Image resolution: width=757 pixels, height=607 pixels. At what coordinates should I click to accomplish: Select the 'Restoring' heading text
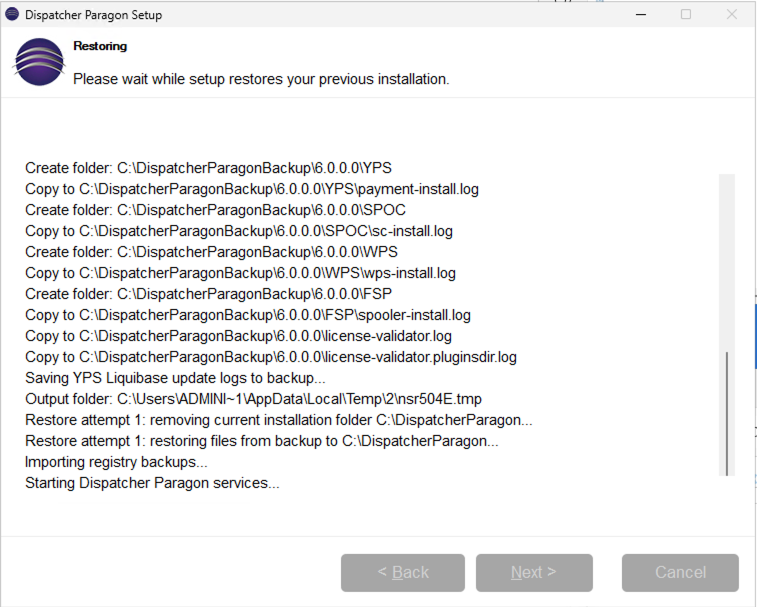[100, 46]
